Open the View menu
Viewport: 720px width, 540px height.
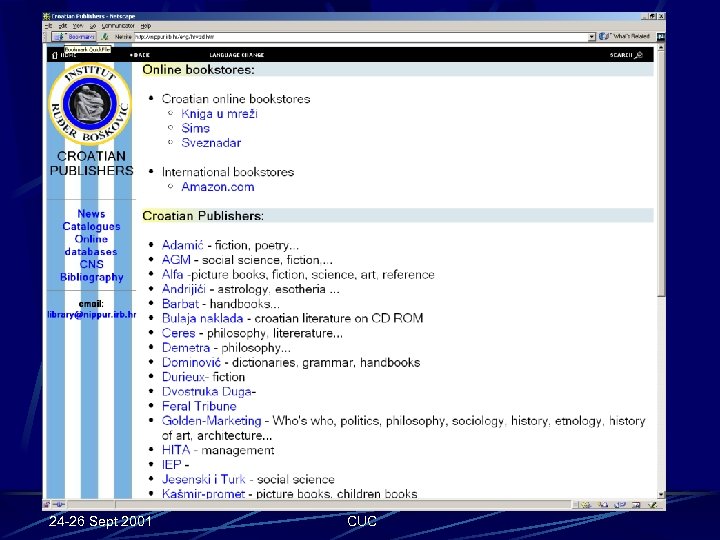pos(78,26)
